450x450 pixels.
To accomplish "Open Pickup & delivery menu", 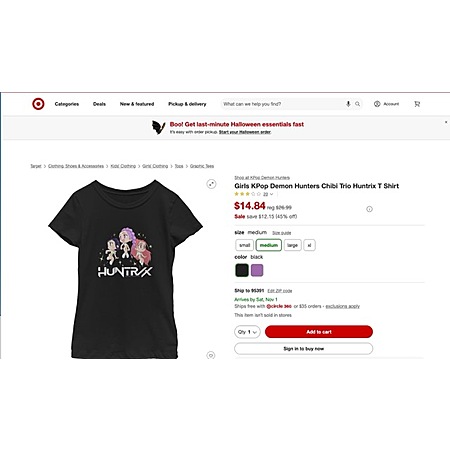I will [x=187, y=104].
